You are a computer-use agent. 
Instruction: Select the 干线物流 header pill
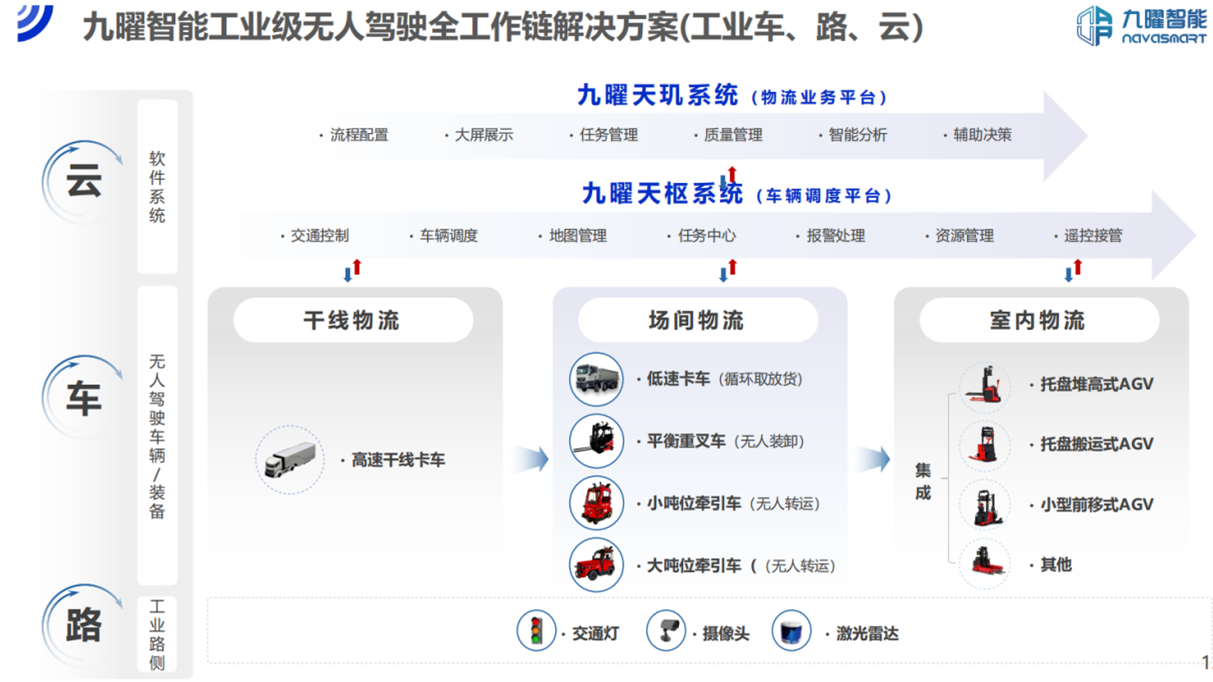[x=352, y=321]
